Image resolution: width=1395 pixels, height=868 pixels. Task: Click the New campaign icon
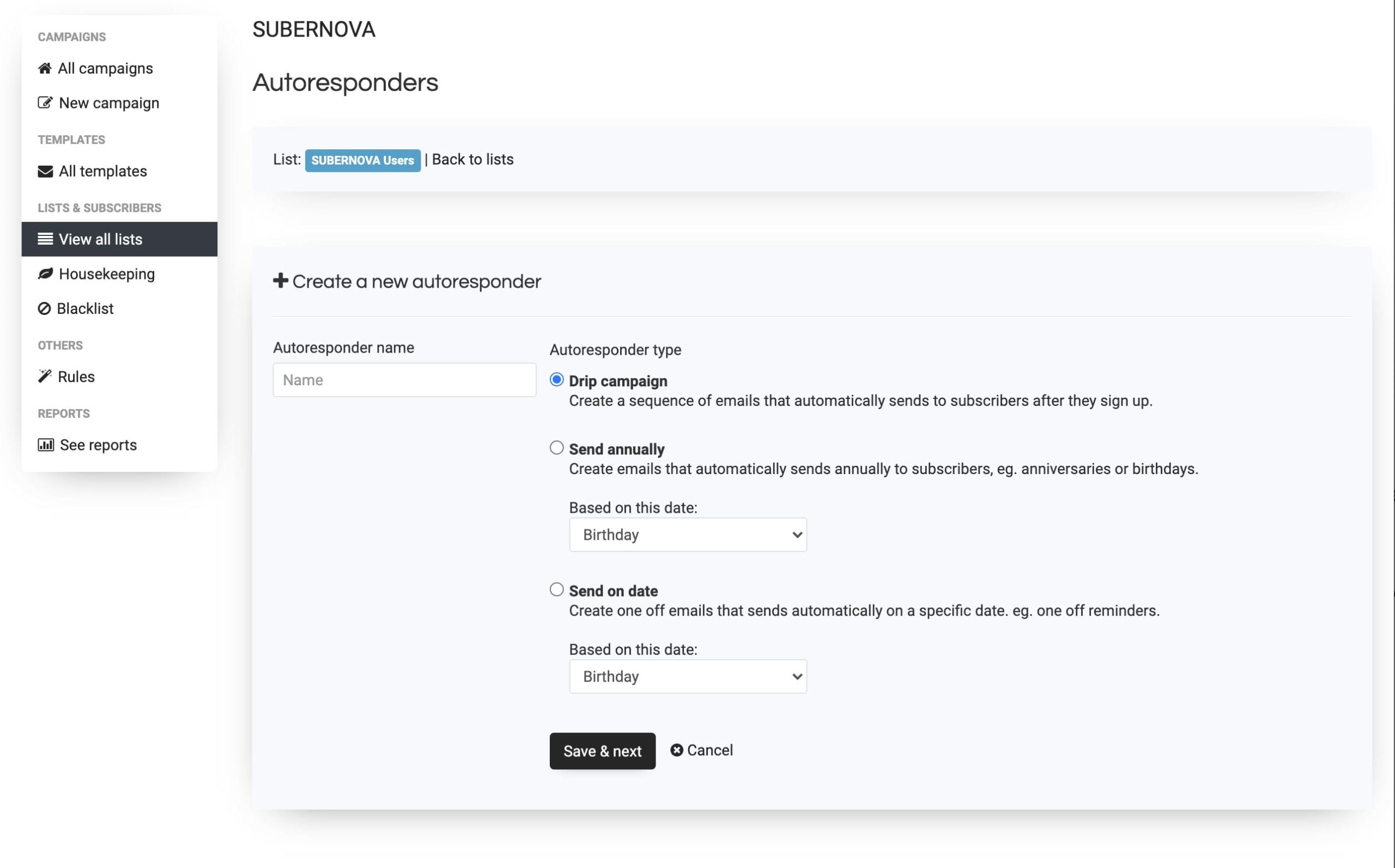[x=44, y=102]
